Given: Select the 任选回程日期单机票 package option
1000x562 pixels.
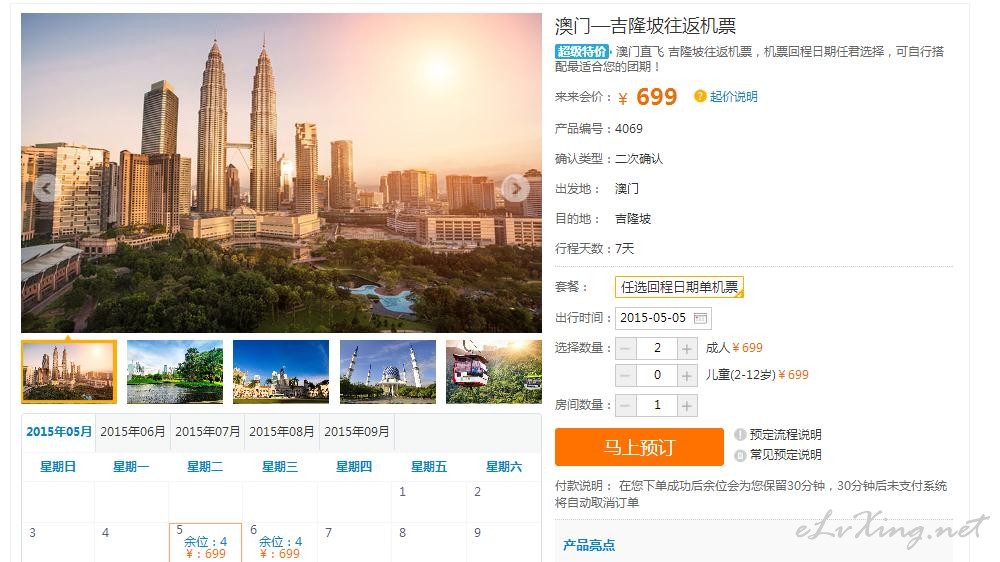Looking at the screenshot, I should coord(679,287).
